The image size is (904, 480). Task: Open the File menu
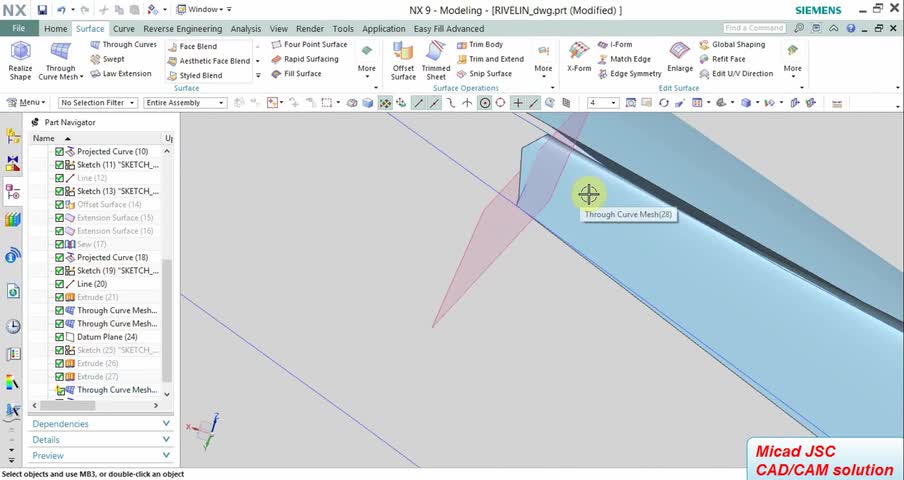click(18, 28)
